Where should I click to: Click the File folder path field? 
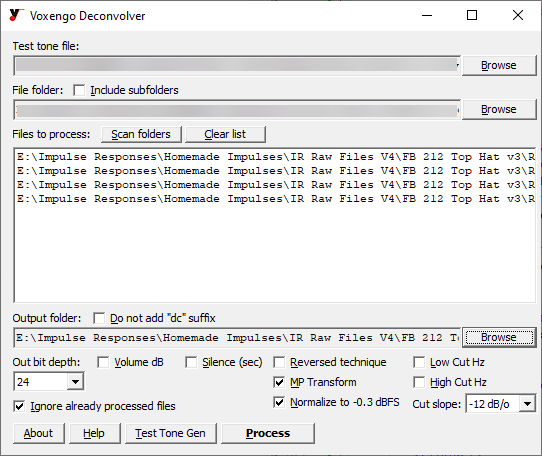point(237,110)
